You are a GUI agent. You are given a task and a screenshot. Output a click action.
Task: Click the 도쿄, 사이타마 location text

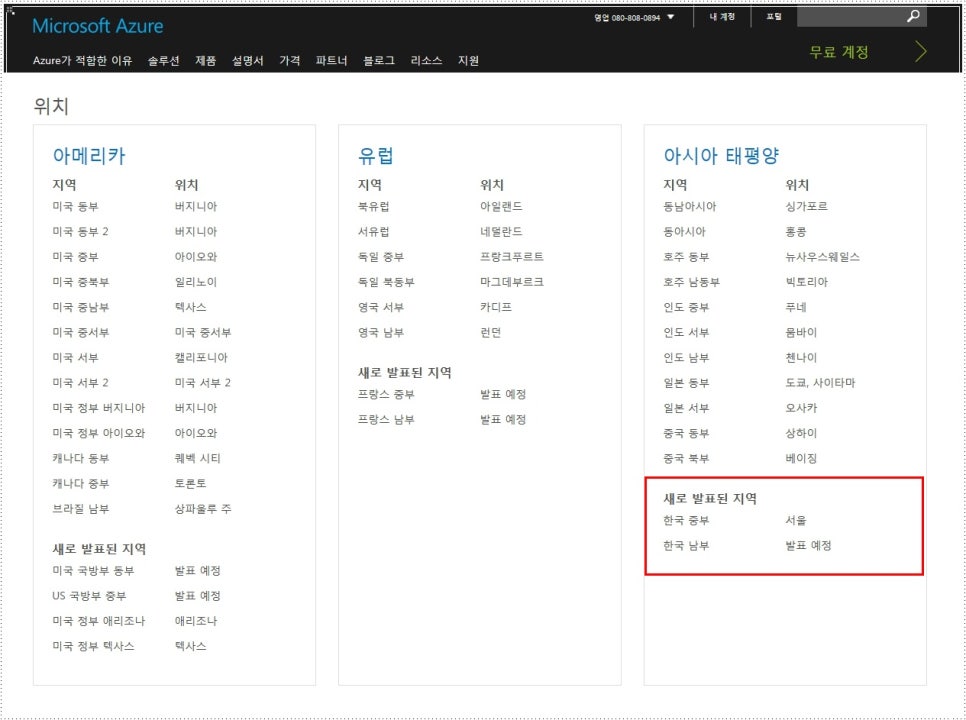click(x=820, y=383)
